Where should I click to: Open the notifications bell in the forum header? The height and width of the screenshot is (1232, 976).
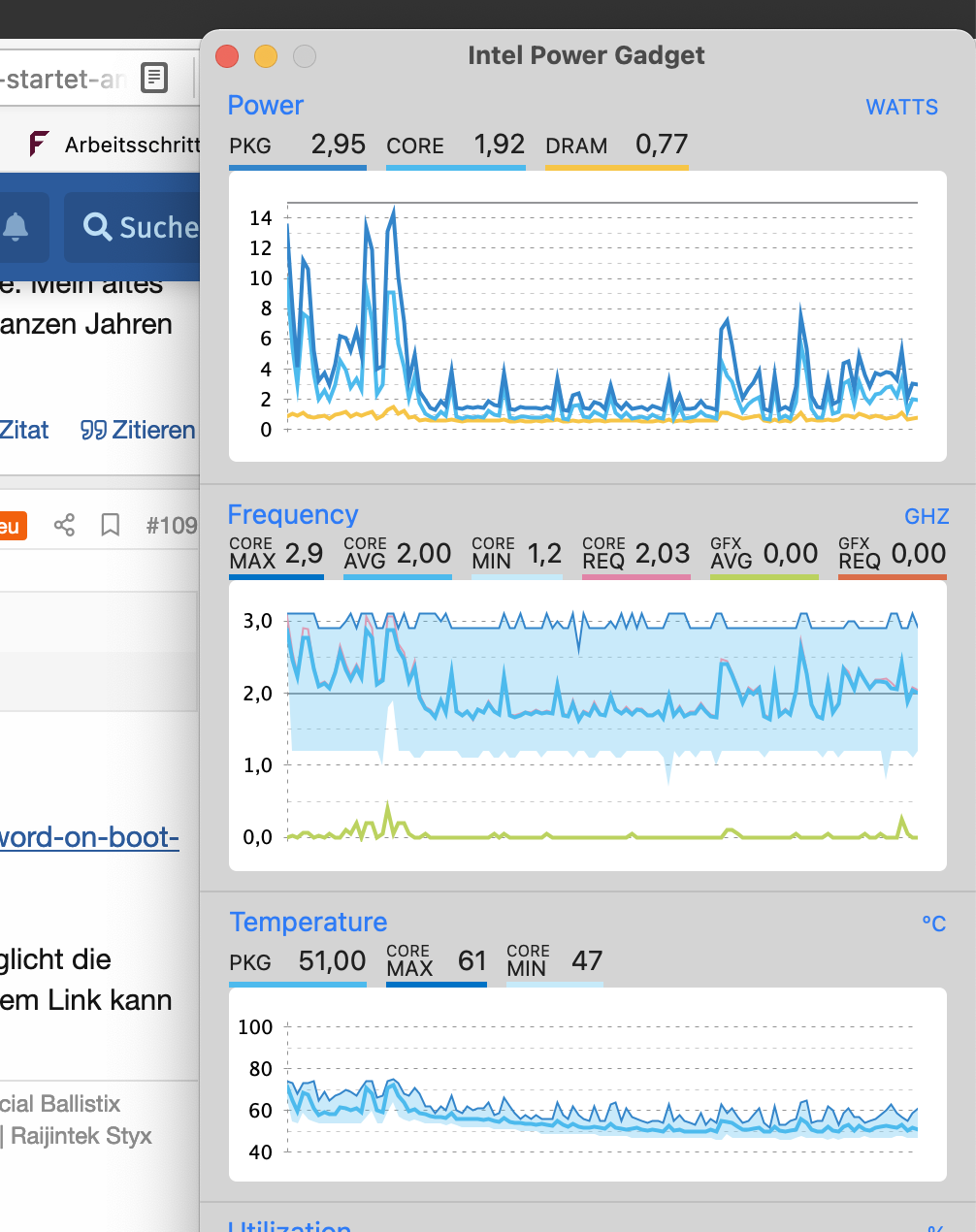coord(16,227)
